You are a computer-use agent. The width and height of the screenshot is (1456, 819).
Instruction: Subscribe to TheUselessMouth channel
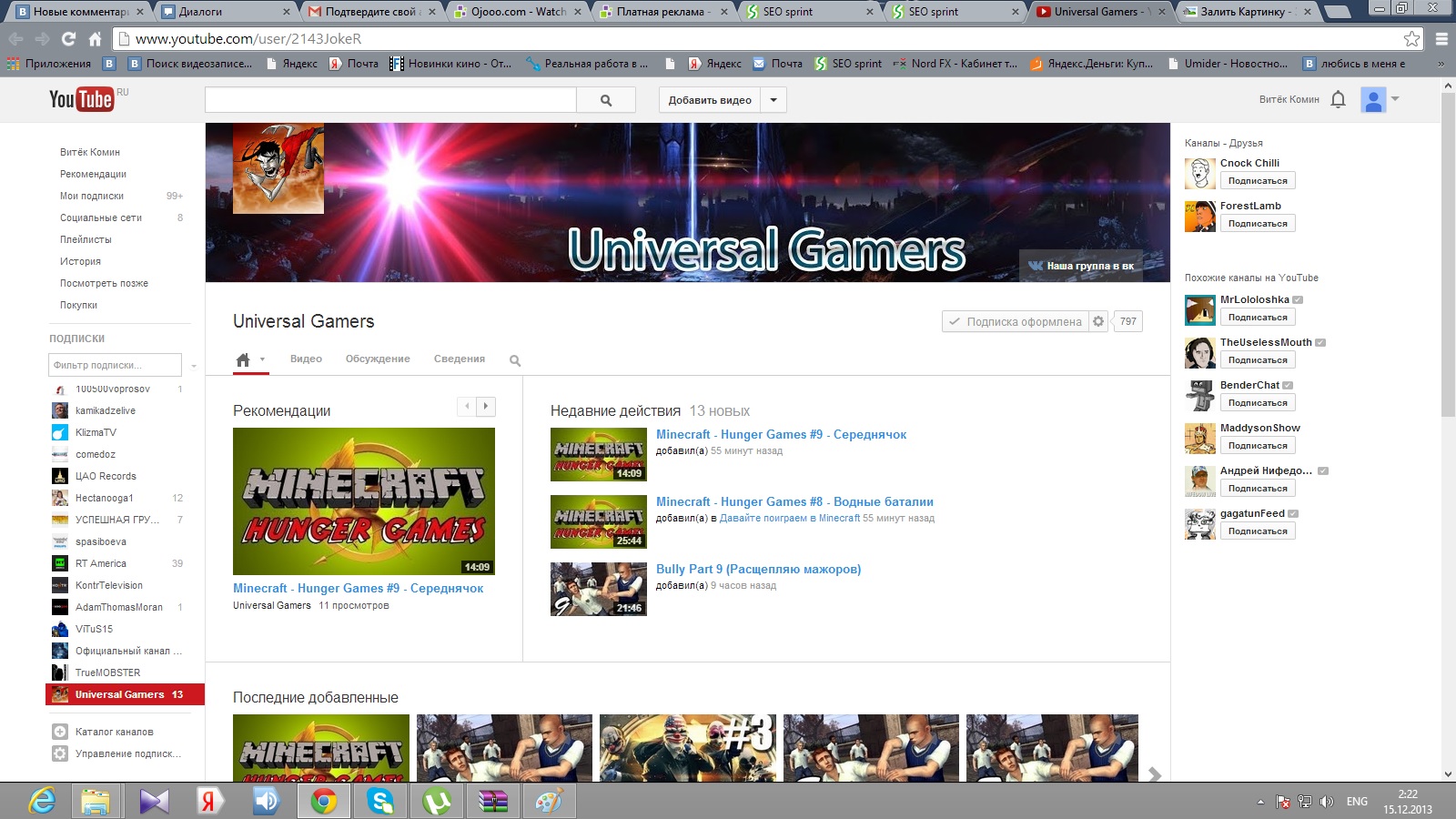point(1258,360)
